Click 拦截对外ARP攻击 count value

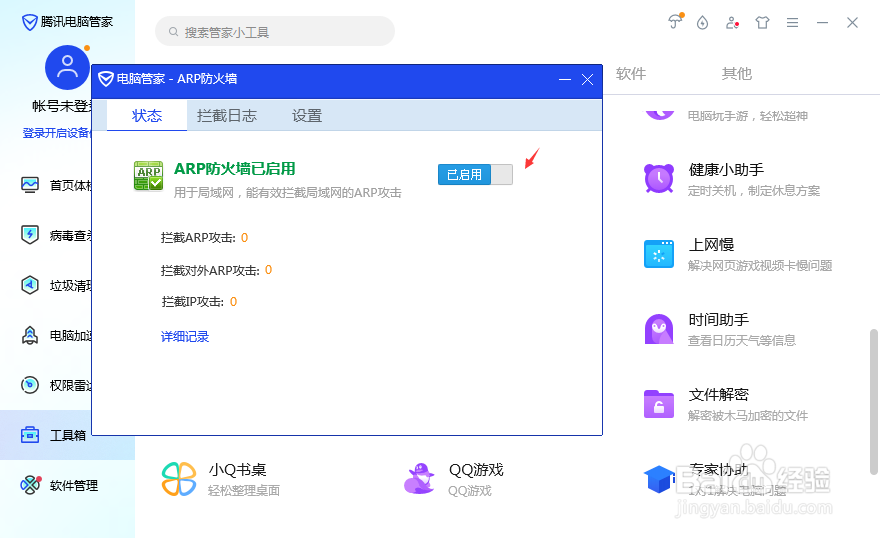(268, 270)
